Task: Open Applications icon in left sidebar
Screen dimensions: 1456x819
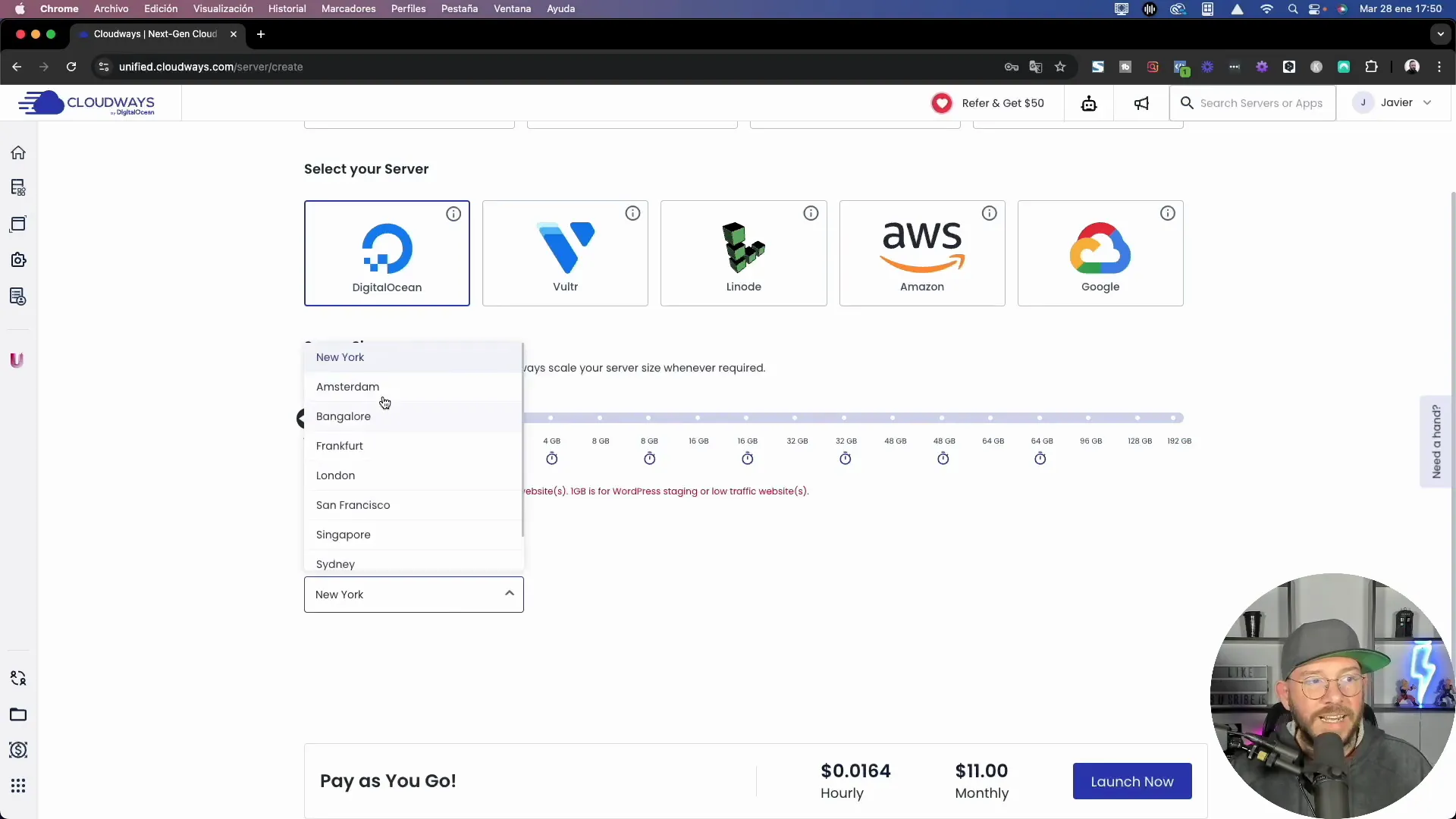Action: tap(18, 224)
